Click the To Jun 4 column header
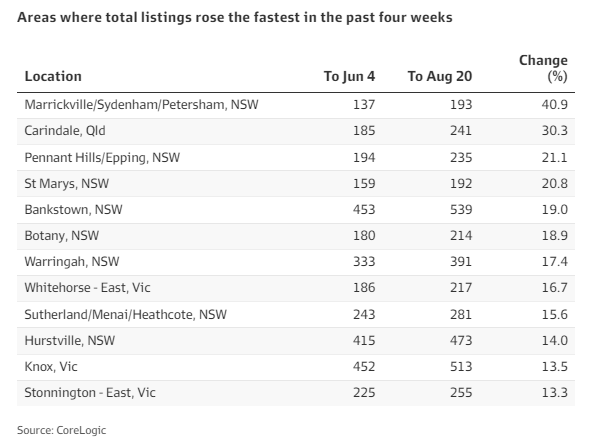The height and width of the screenshot is (448, 591). (349, 76)
